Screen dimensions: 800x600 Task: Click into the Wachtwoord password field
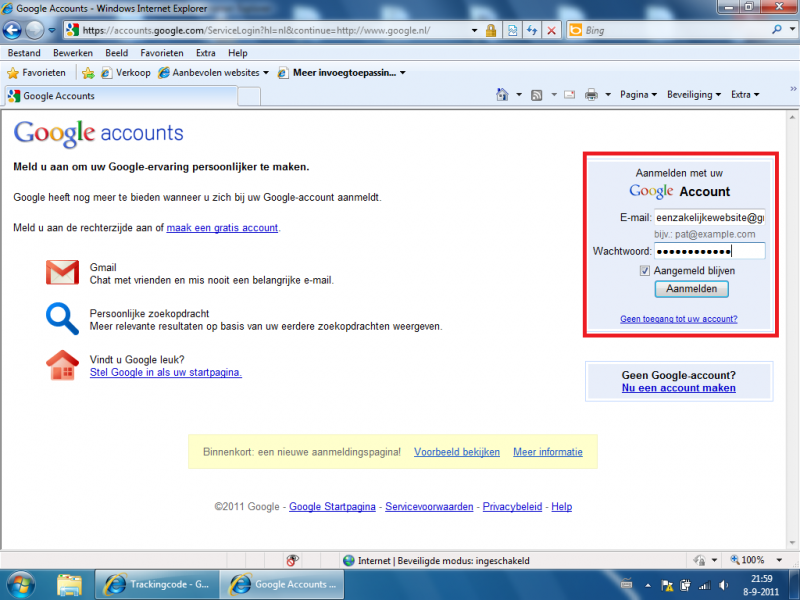point(709,251)
